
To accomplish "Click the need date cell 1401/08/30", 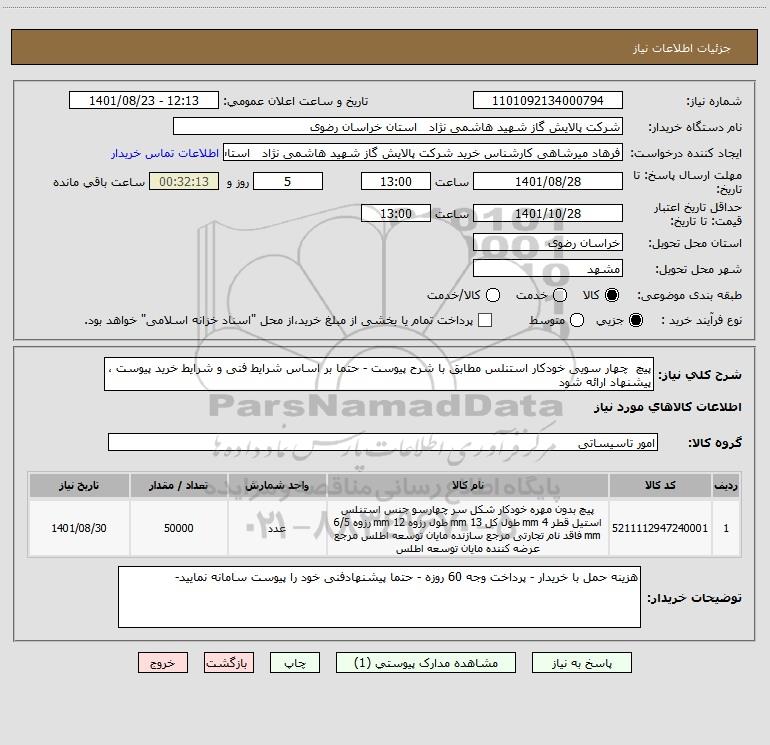I will click(x=79, y=528).
